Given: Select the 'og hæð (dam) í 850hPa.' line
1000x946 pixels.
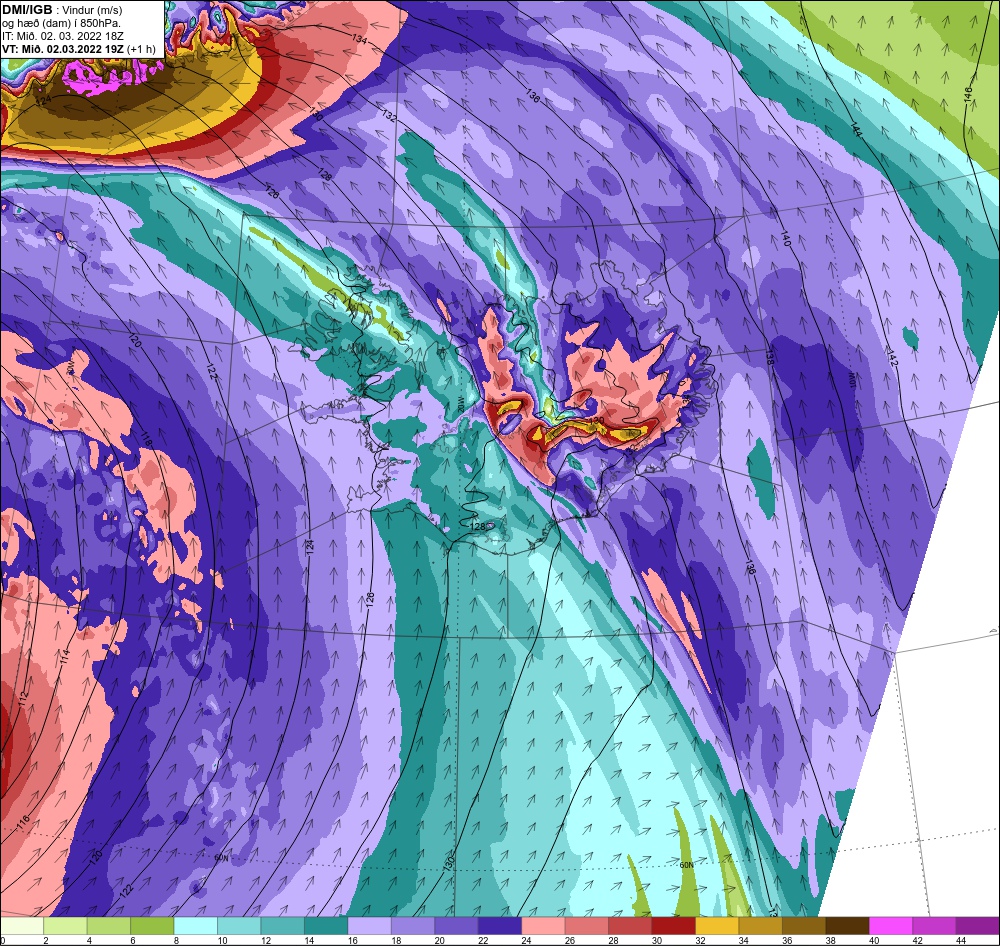Looking at the screenshot, I should [x=61, y=23].
